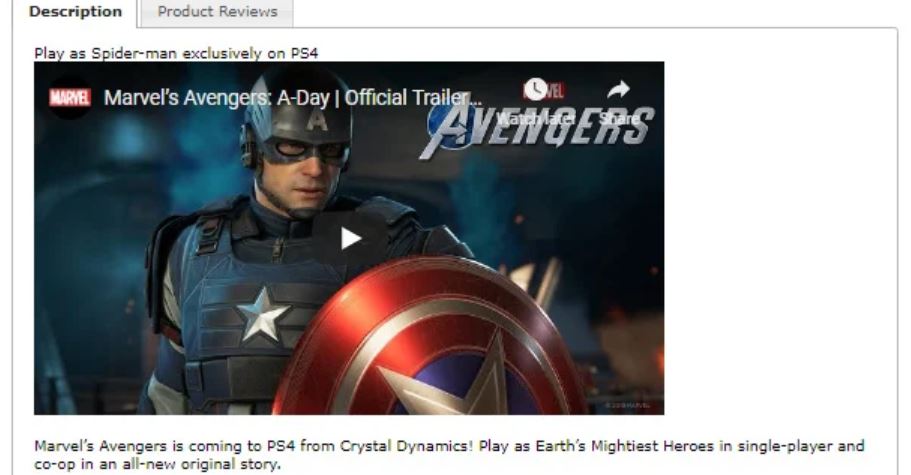911x475 pixels.
Task: Click the Share arrow icon
Action: (x=619, y=89)
